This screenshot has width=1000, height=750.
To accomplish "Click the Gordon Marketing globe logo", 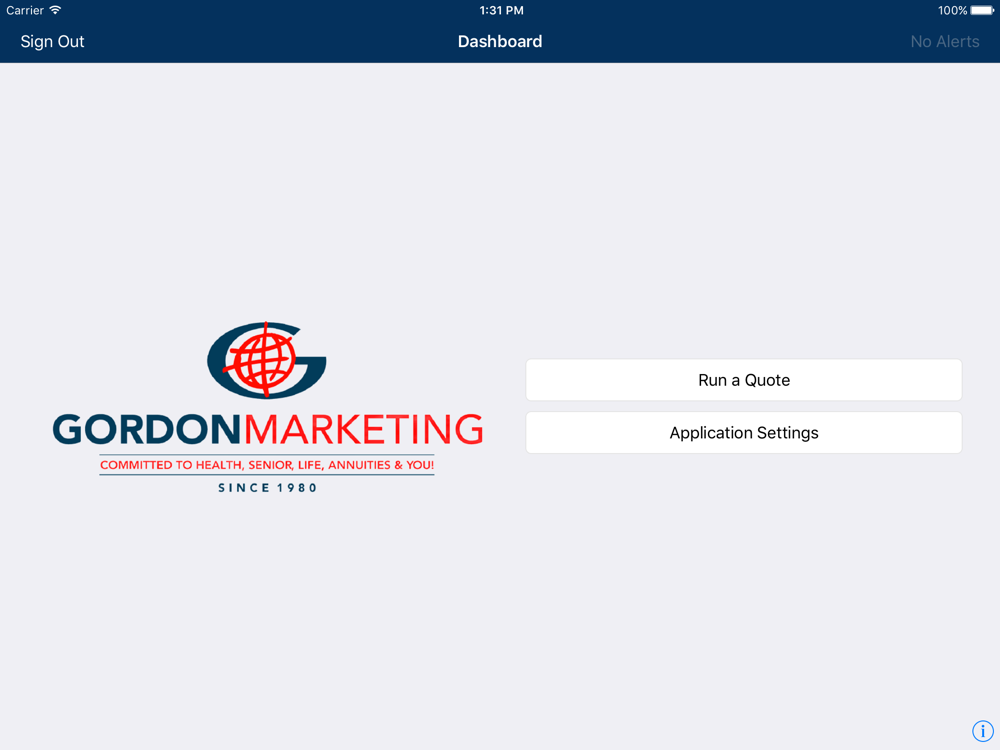I will point(267,360).
